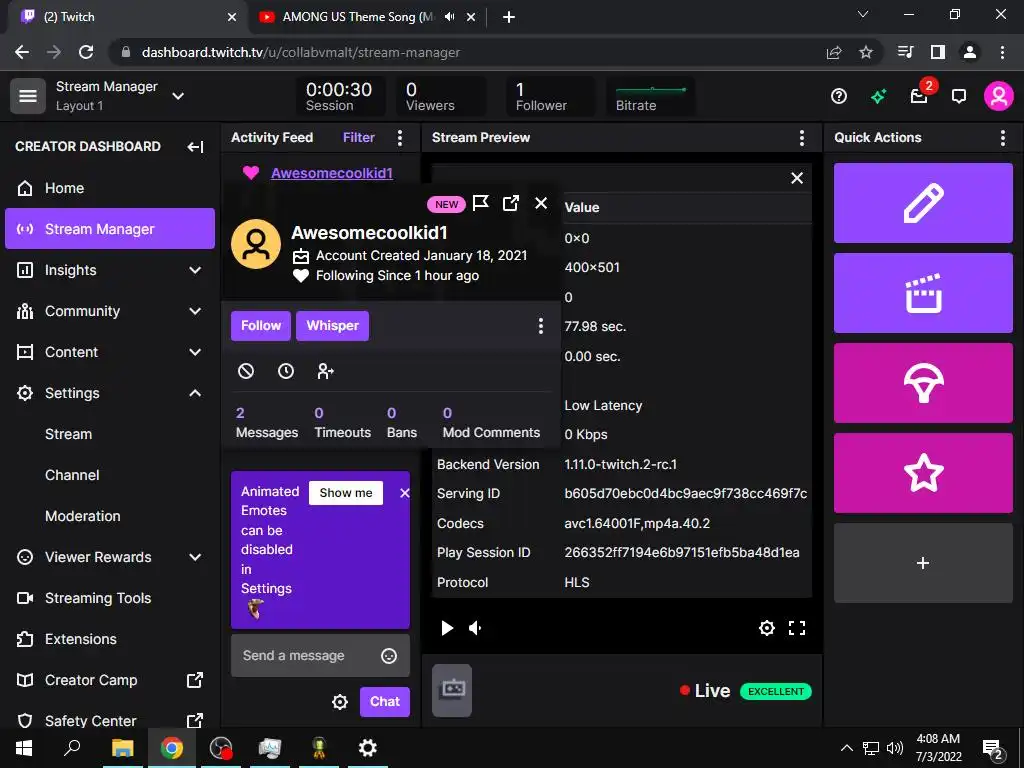Ban the user with the ban icon
The width and height of the screenshot is (1024, 768).
tap(246, 371)
